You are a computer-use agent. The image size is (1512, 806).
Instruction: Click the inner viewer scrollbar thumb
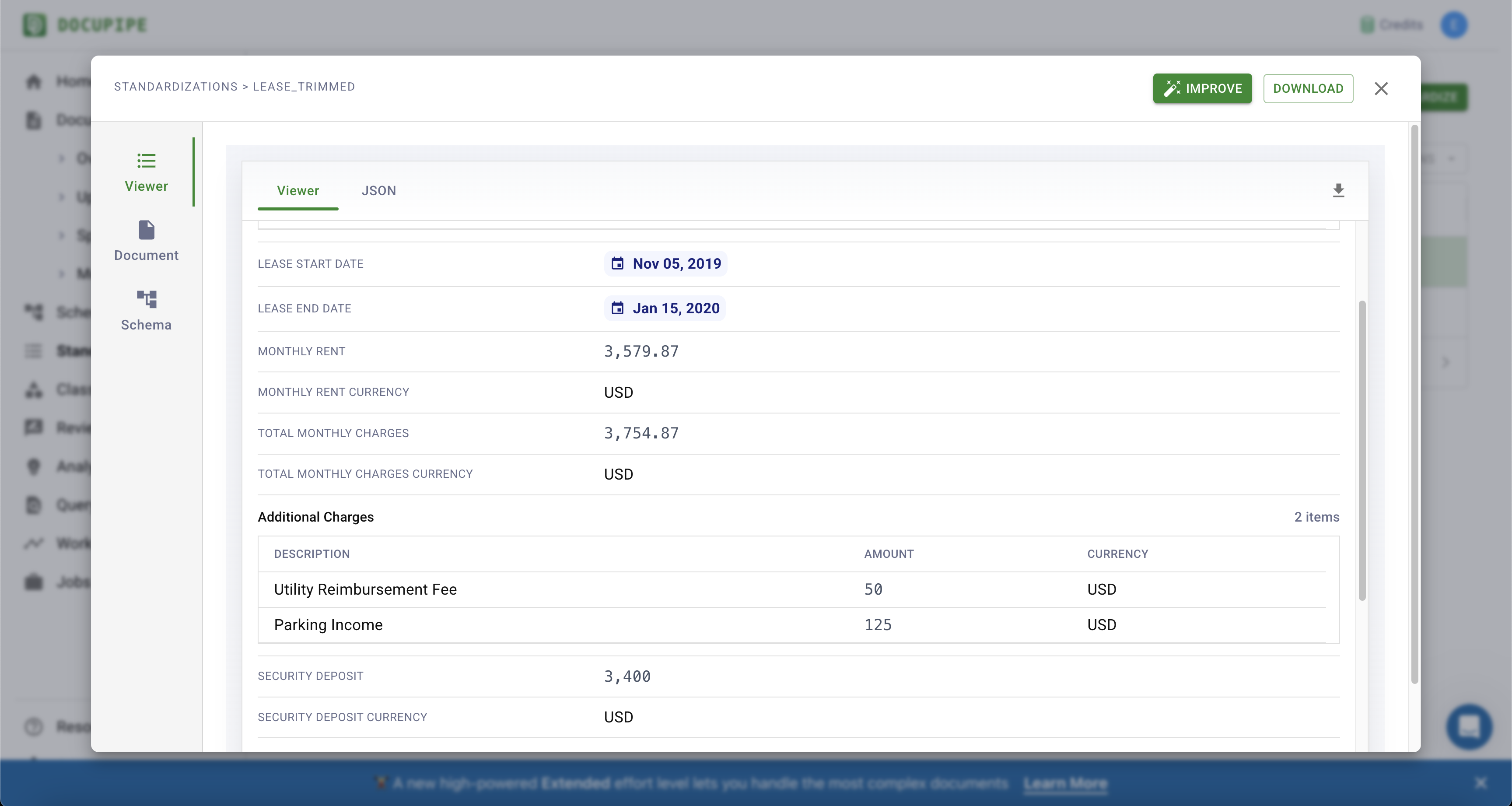click(x=1362, y=450)
